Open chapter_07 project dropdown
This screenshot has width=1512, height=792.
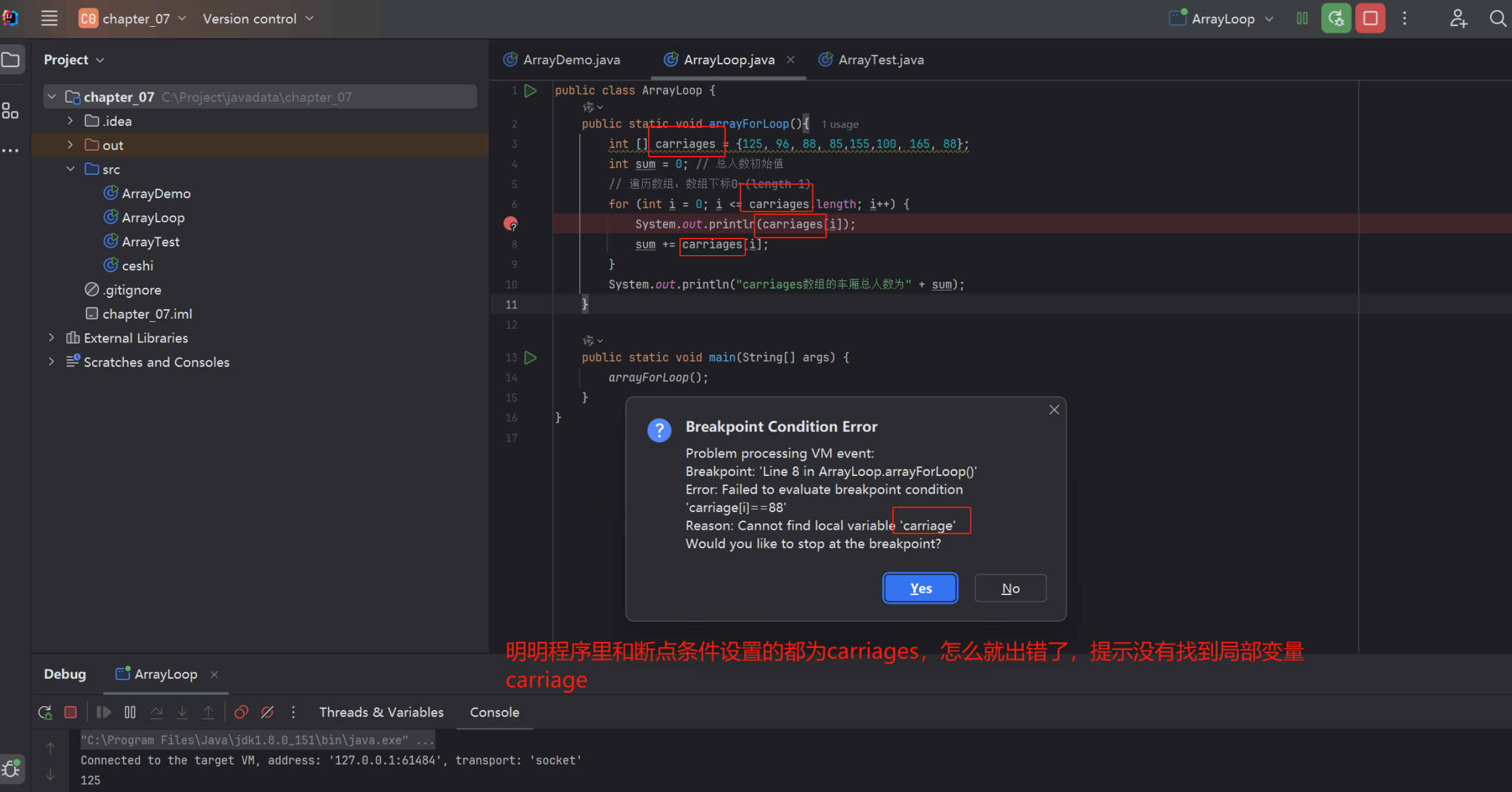133,18
